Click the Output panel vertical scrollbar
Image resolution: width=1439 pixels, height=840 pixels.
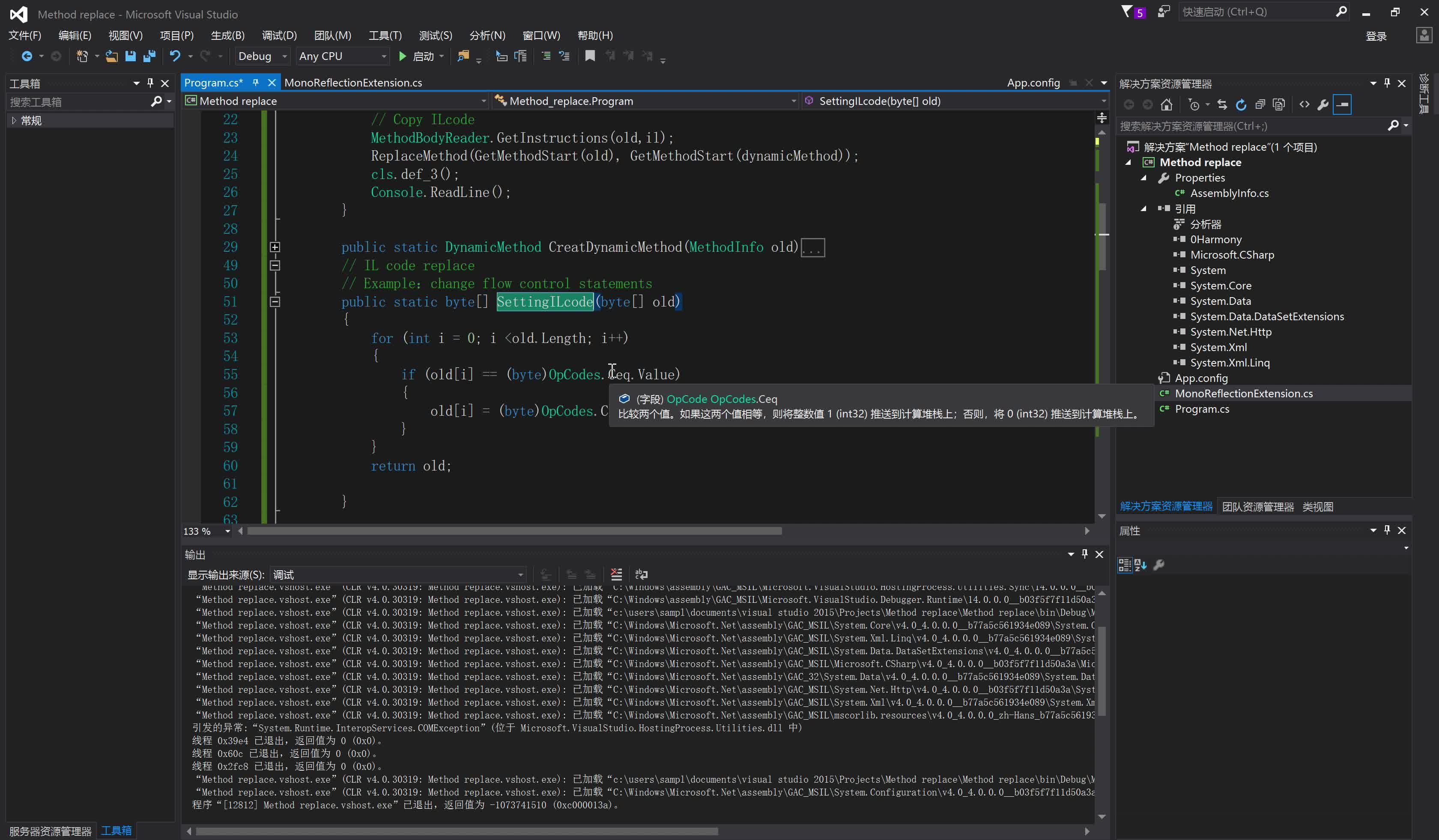pos(1102,671)
